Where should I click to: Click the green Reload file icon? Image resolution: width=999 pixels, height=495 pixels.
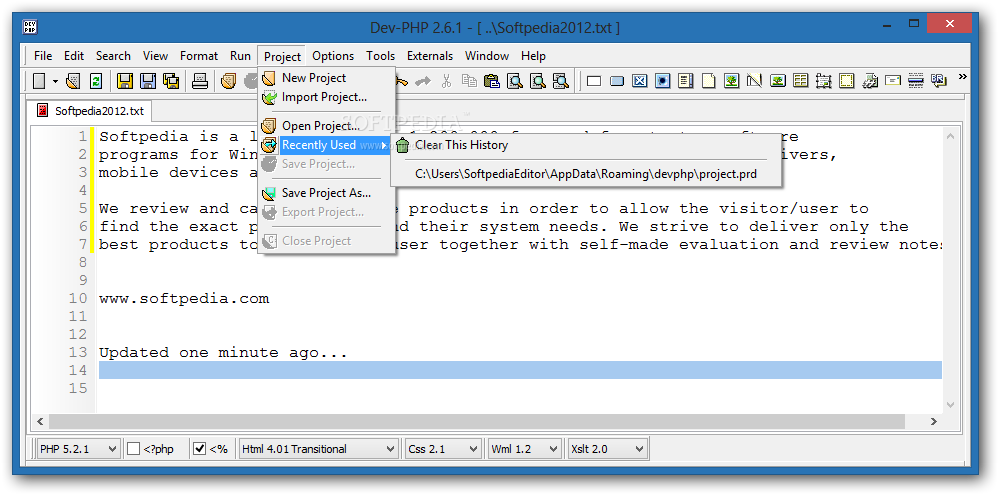(95, 81)
